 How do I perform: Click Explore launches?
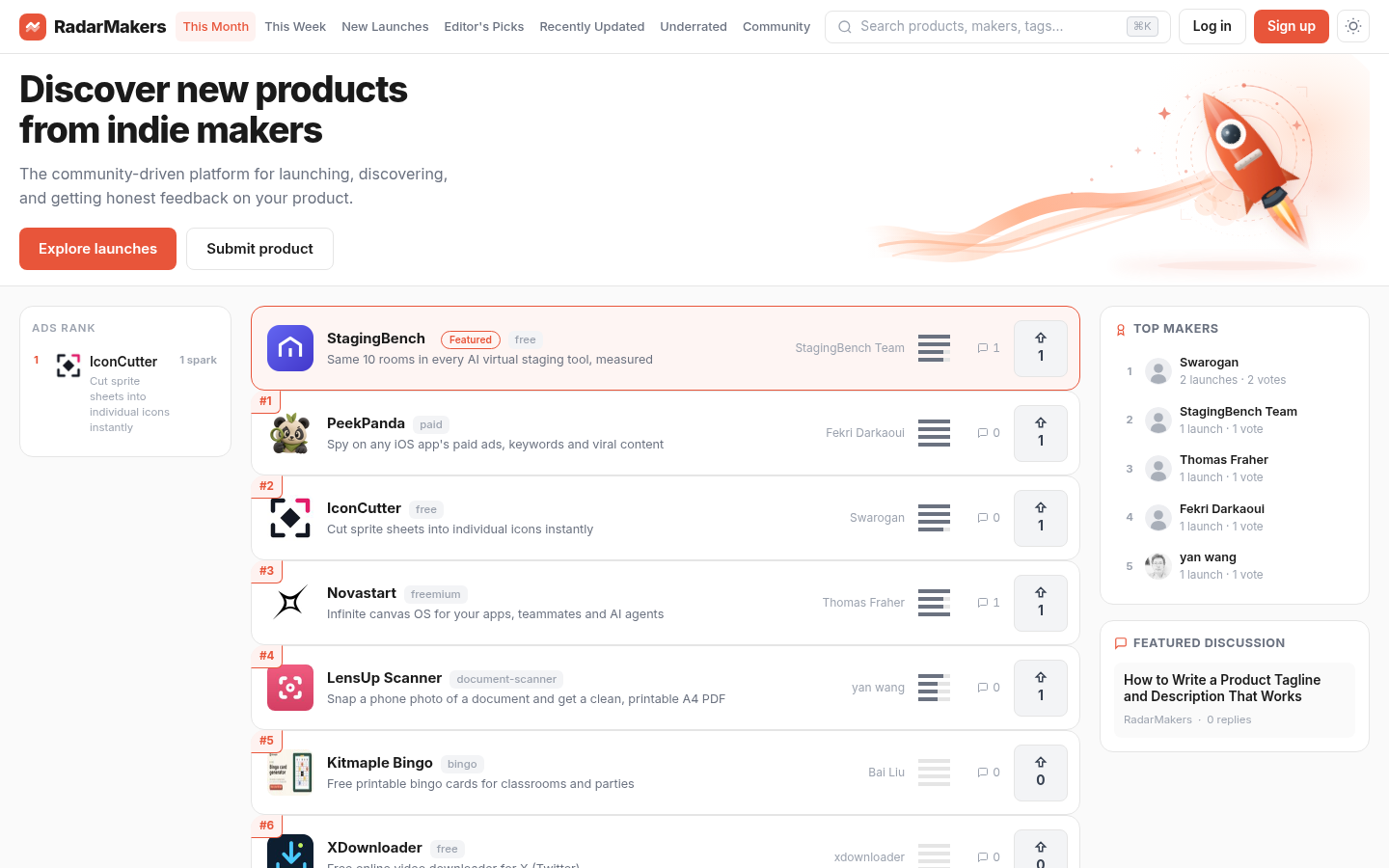pyautogui.click(x=98, y=249)
